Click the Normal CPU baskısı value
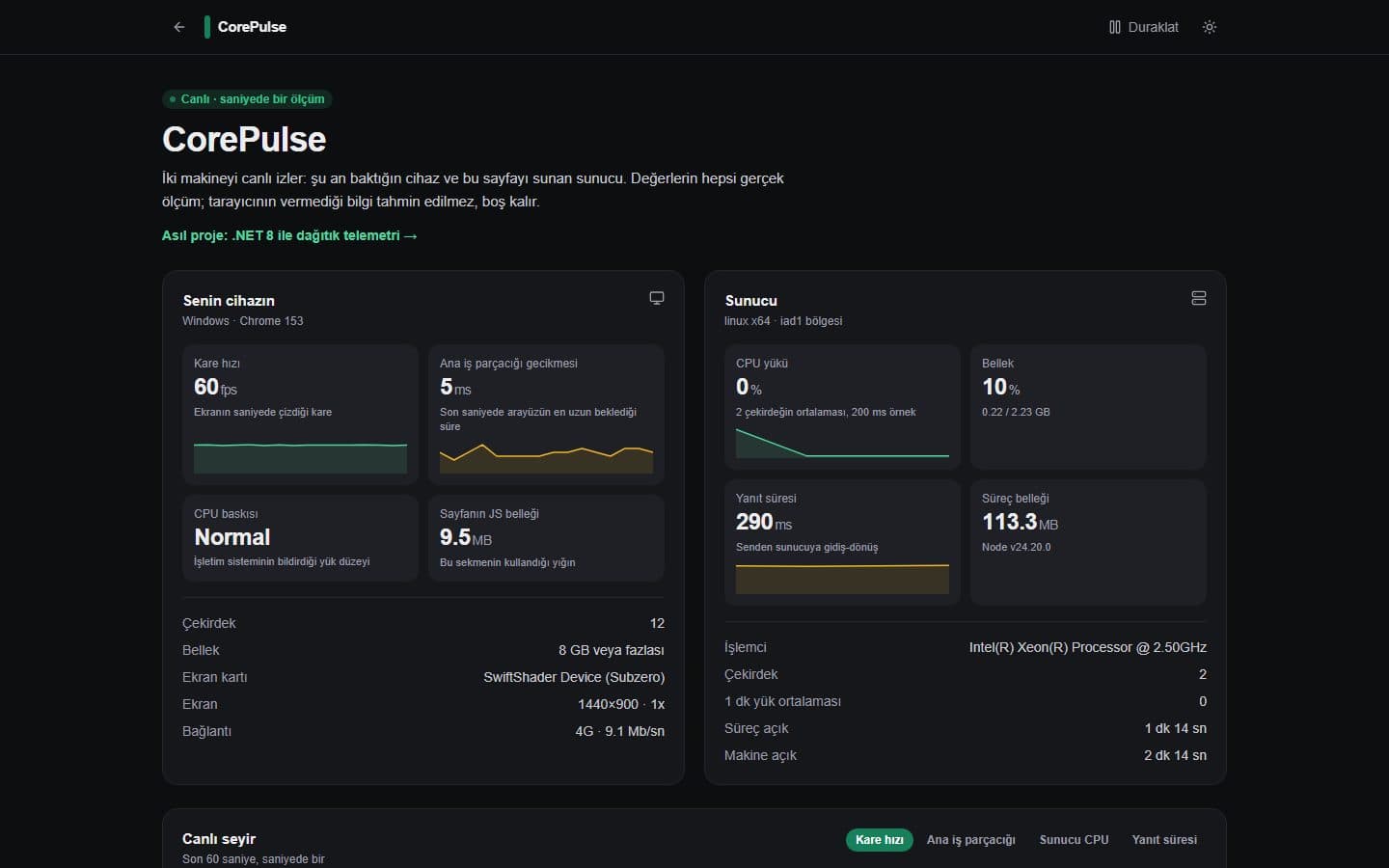 click(232, 537)
